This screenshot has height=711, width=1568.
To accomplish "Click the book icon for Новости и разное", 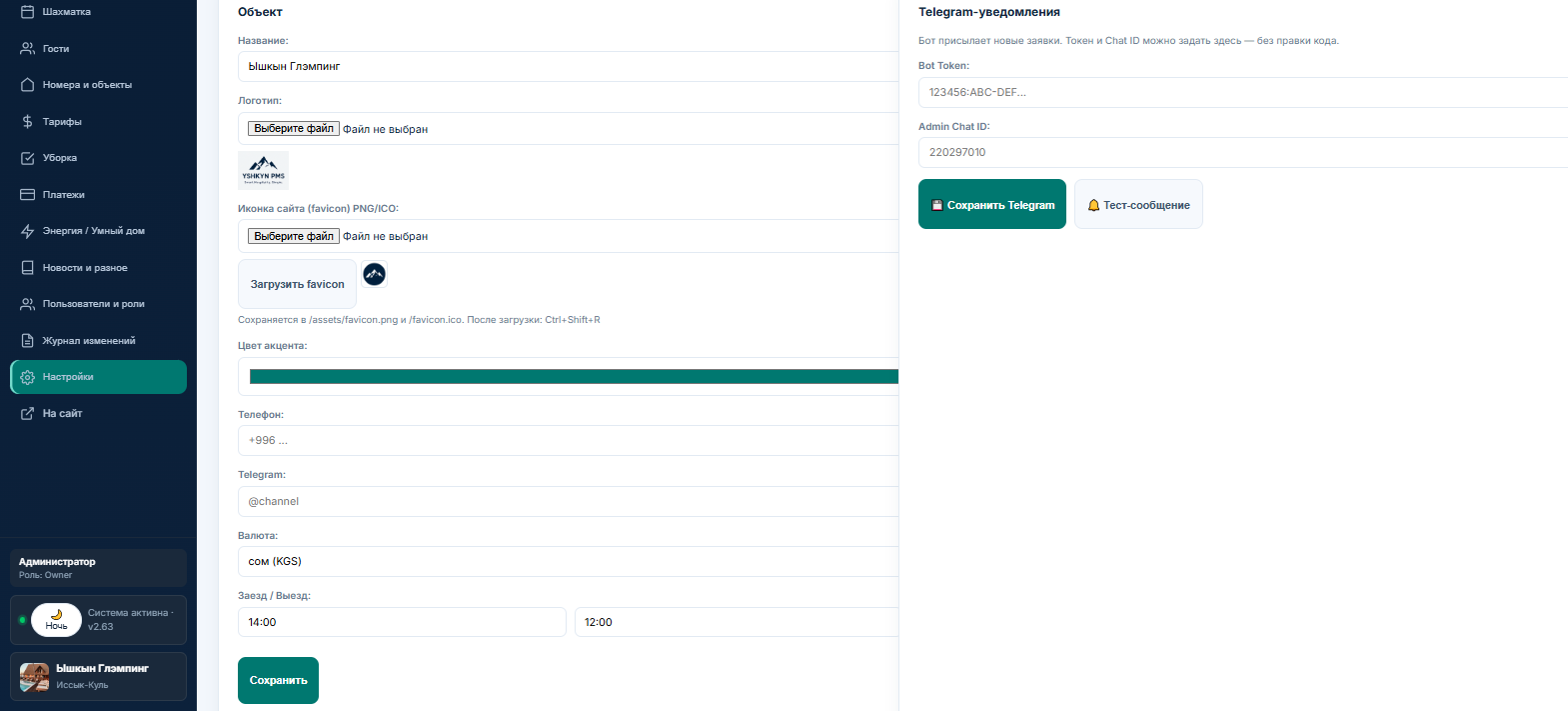I will [x=28, y=267].
